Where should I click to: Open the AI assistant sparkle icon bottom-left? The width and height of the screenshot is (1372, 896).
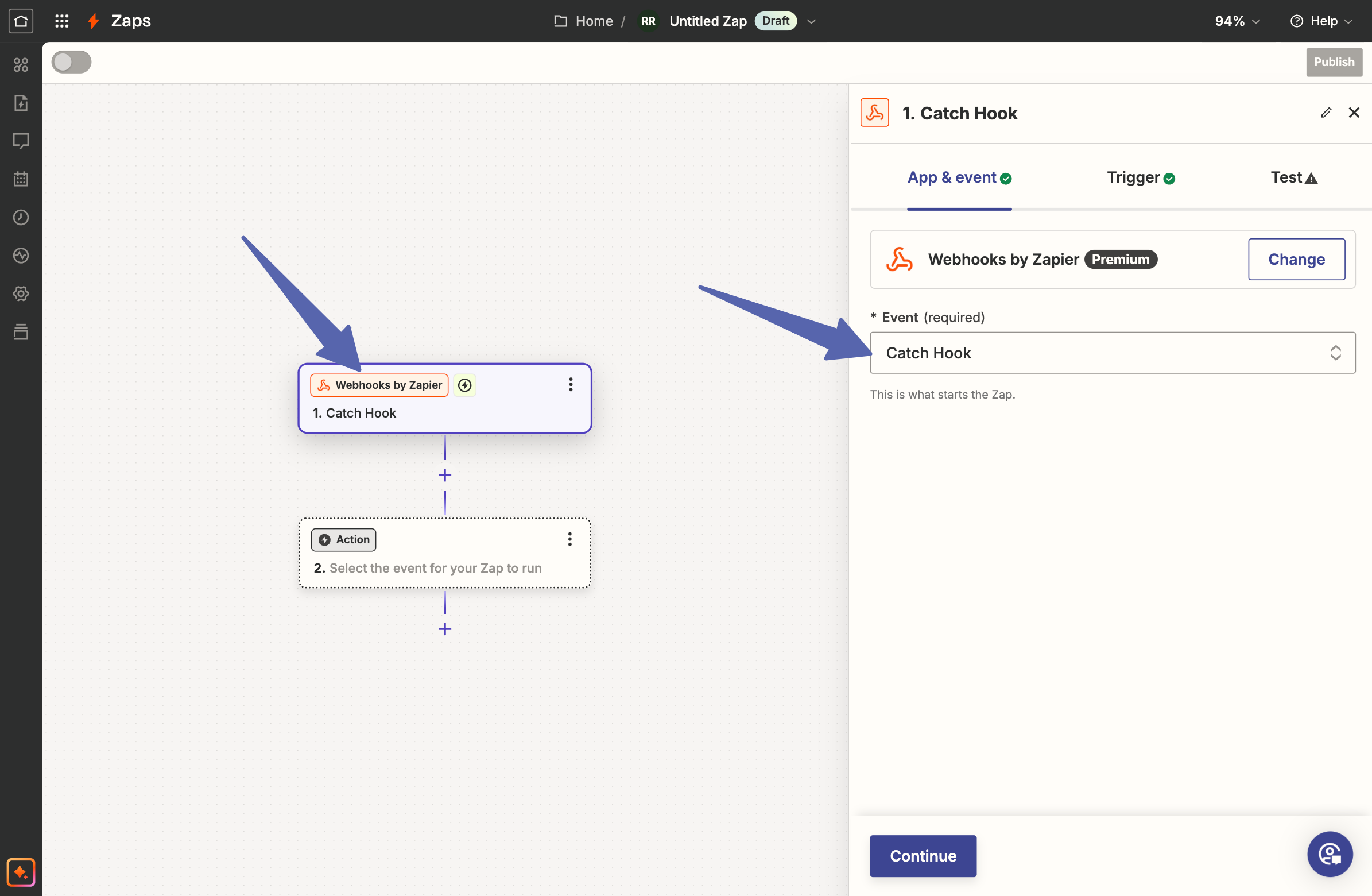(x=21, y=871)
